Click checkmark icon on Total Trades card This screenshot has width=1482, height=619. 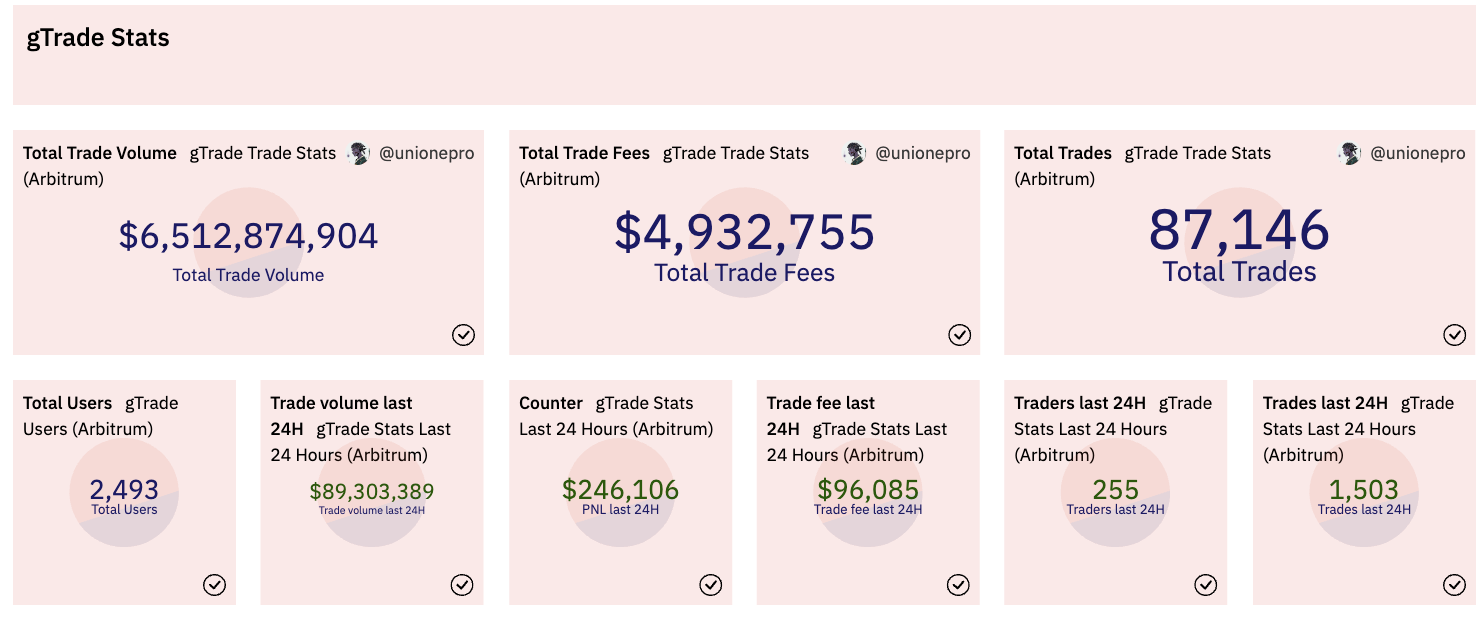pos(1454,335)
